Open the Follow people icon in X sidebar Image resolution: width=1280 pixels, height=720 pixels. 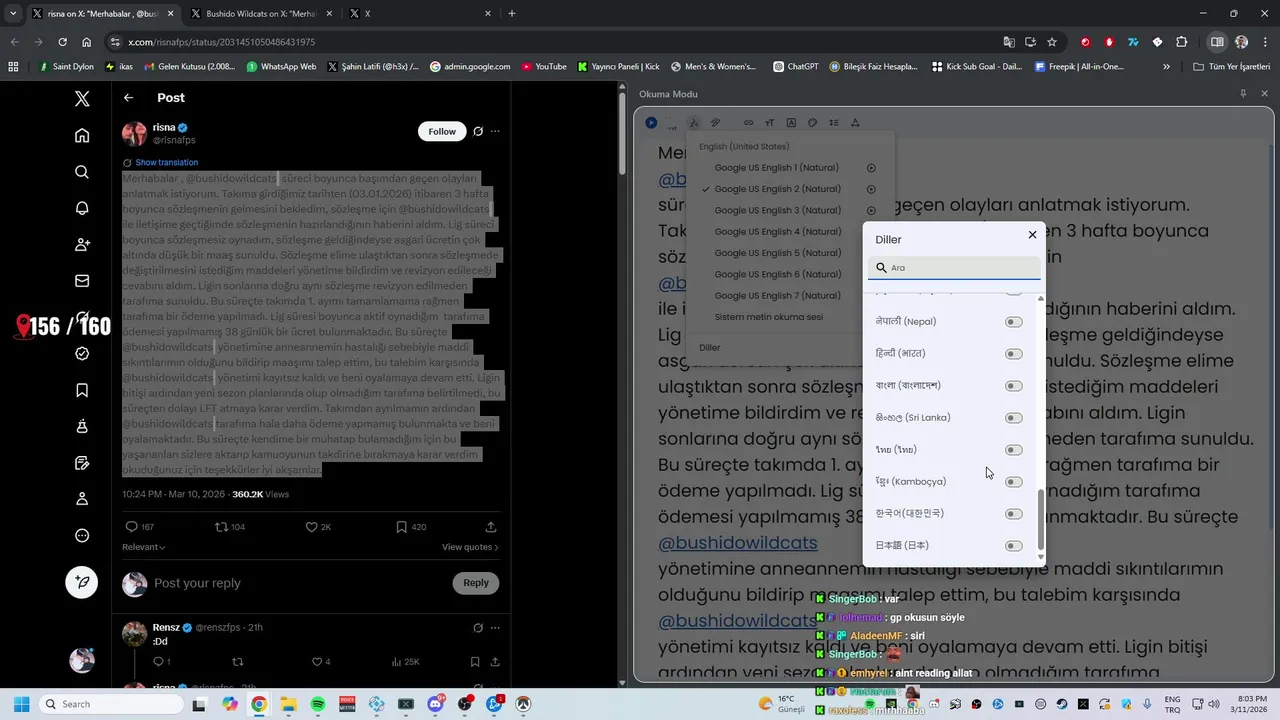[x=82, y=244]
